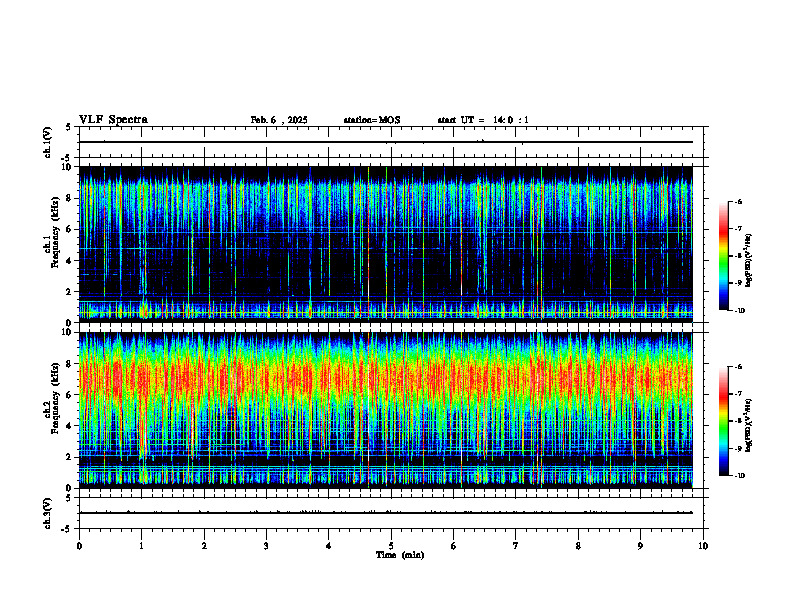Click time axis tick label '5'
This screenshot has height=612, width=792.
coord(391,546)
